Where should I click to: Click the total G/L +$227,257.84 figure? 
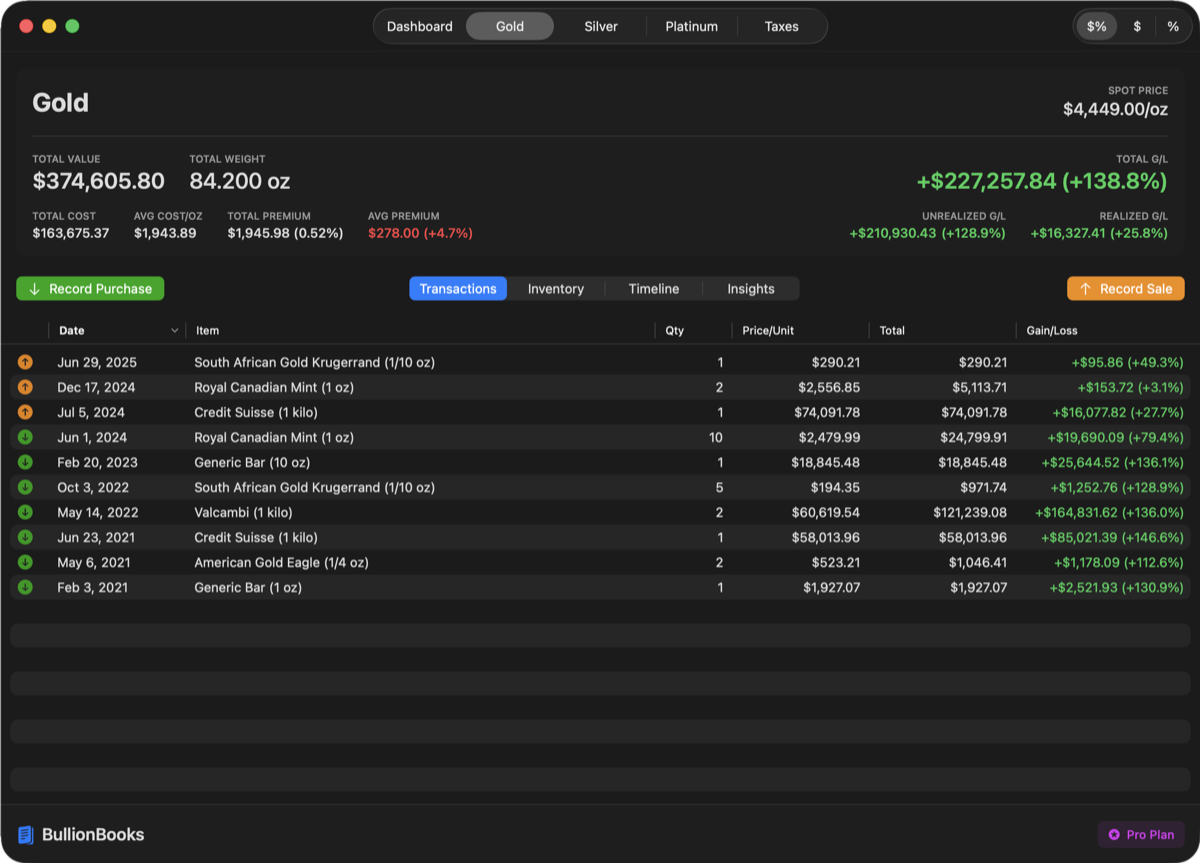pyautogui.click(x=1042, y=181)
